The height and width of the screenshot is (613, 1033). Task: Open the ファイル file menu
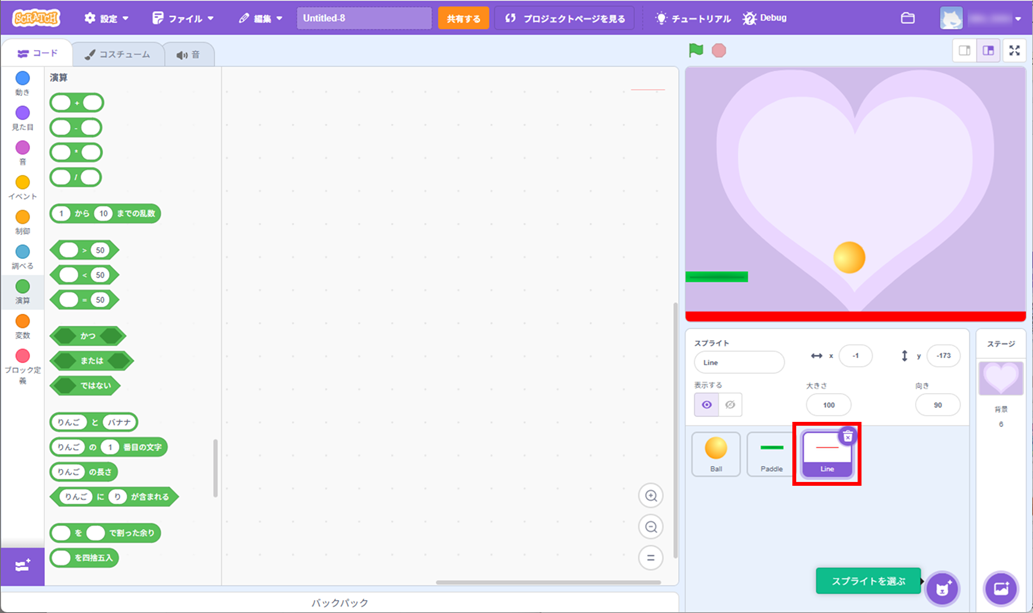183,18
